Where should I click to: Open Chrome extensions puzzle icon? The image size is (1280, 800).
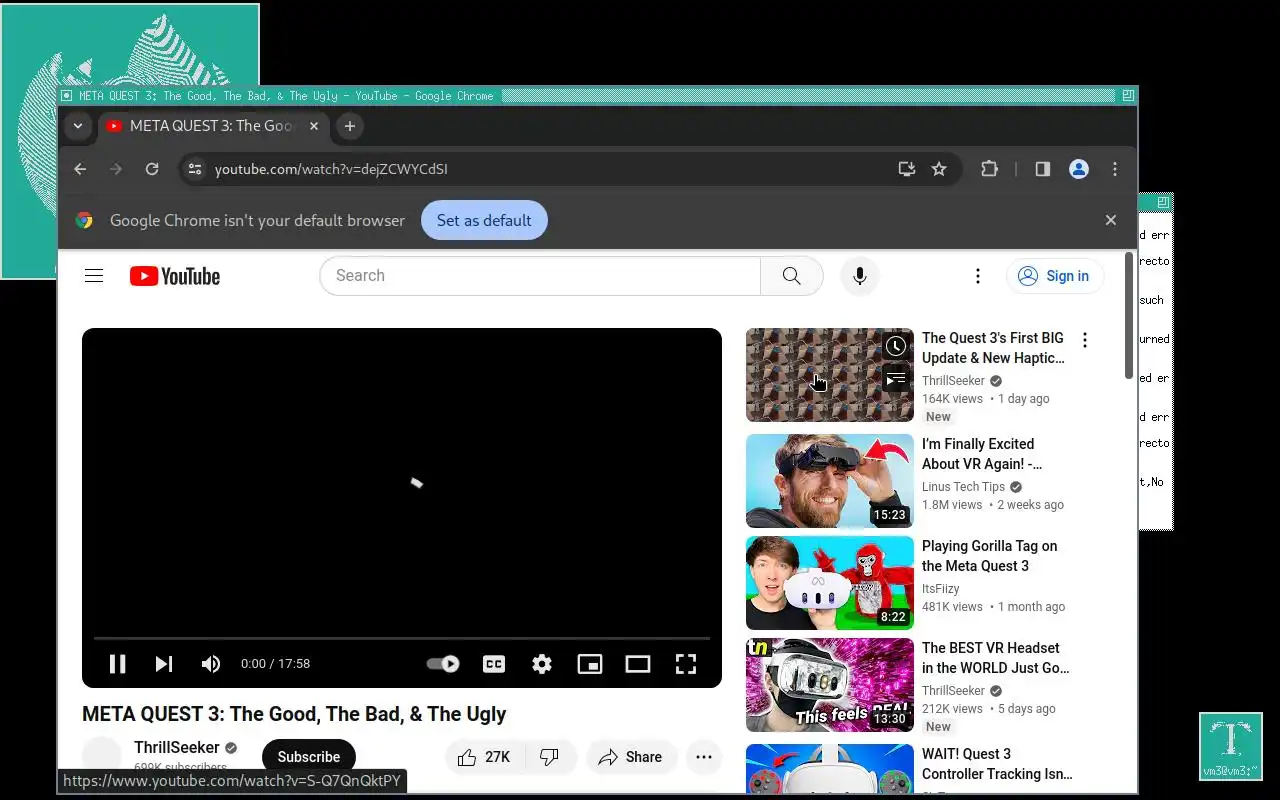pos(989,169)
